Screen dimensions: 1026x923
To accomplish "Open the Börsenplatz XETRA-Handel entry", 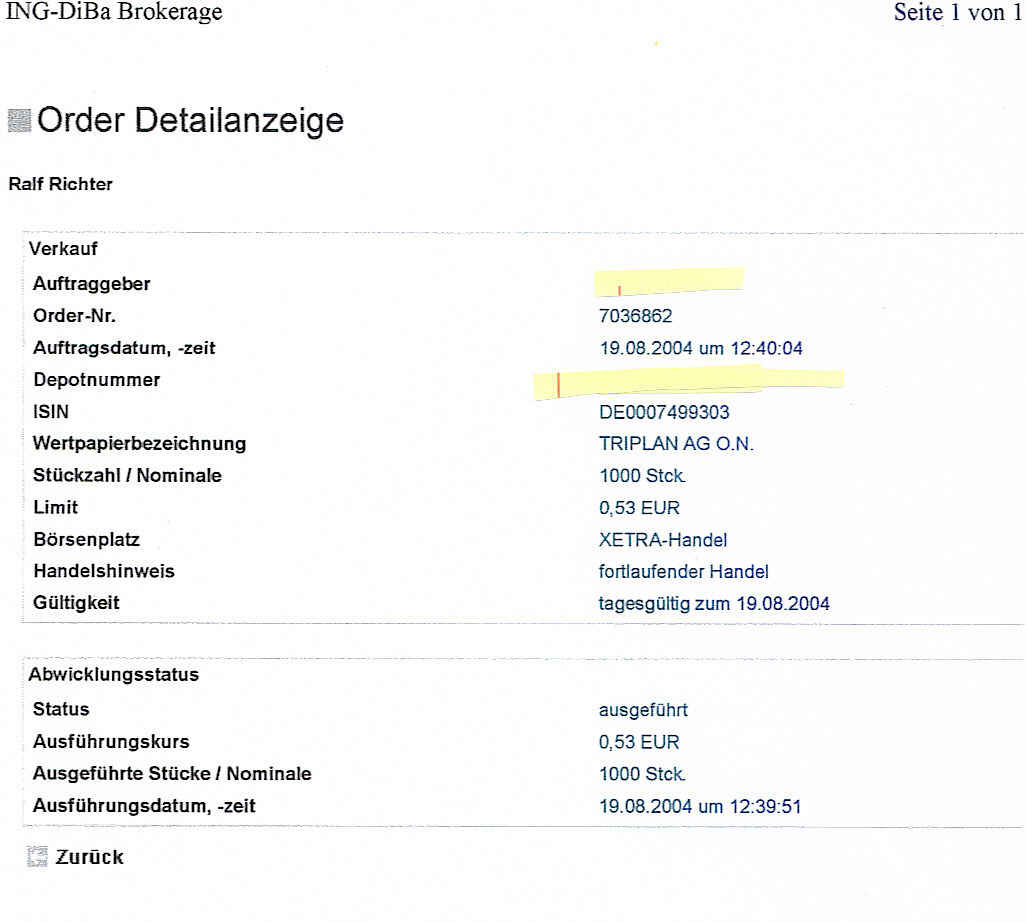I will tap(662, 539).
